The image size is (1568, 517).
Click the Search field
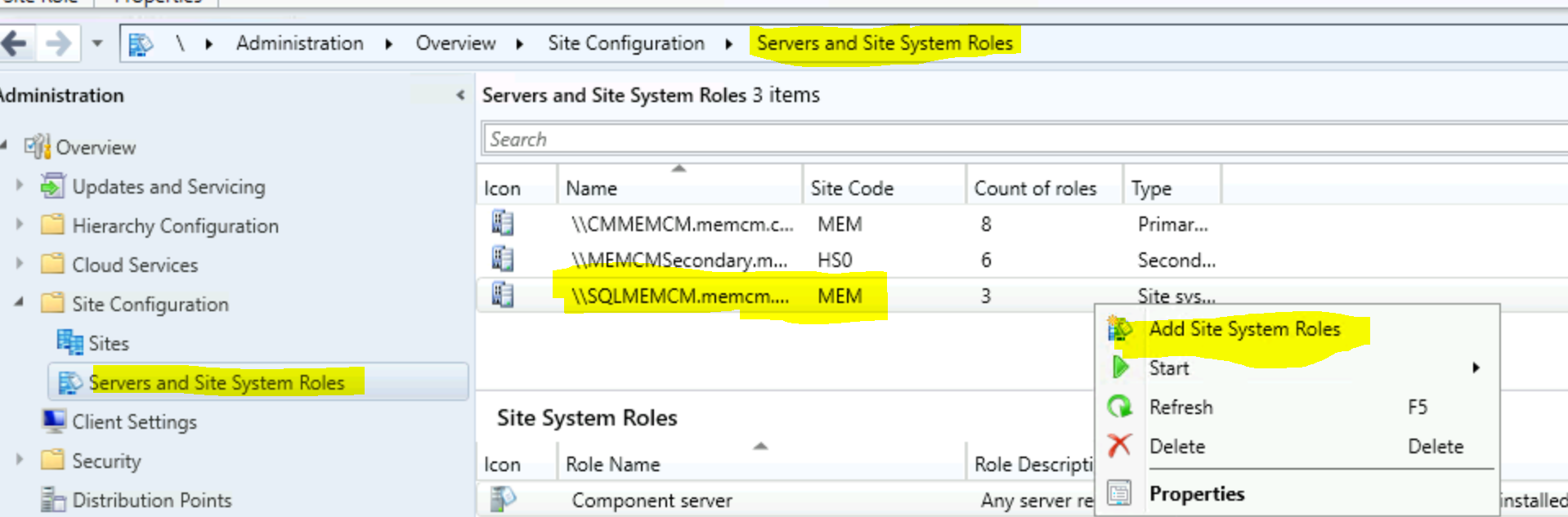point(1024,140)
